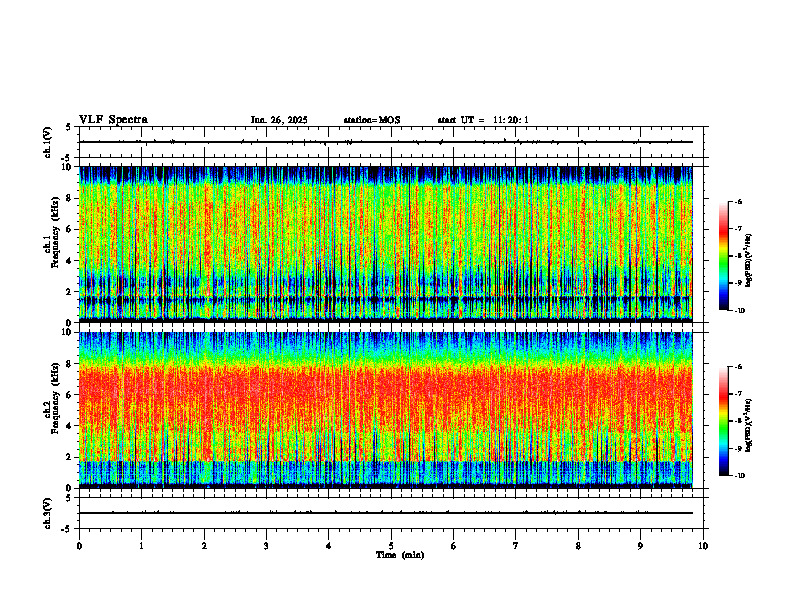Click the ch.2 spectrogram panel
This screenshot has width=792, height=612.
click(x=386, y=410)
